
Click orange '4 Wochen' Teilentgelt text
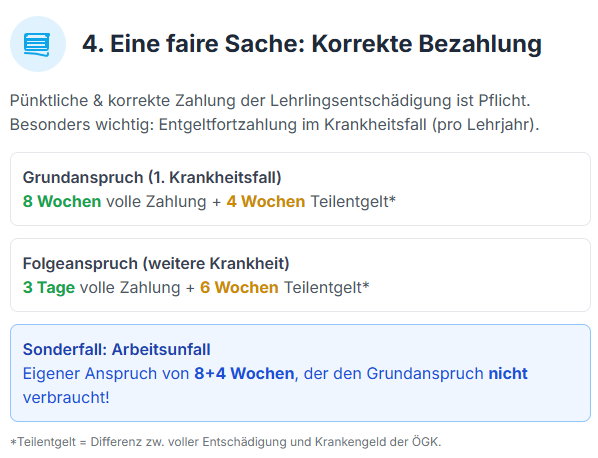(x=266, y=201)
